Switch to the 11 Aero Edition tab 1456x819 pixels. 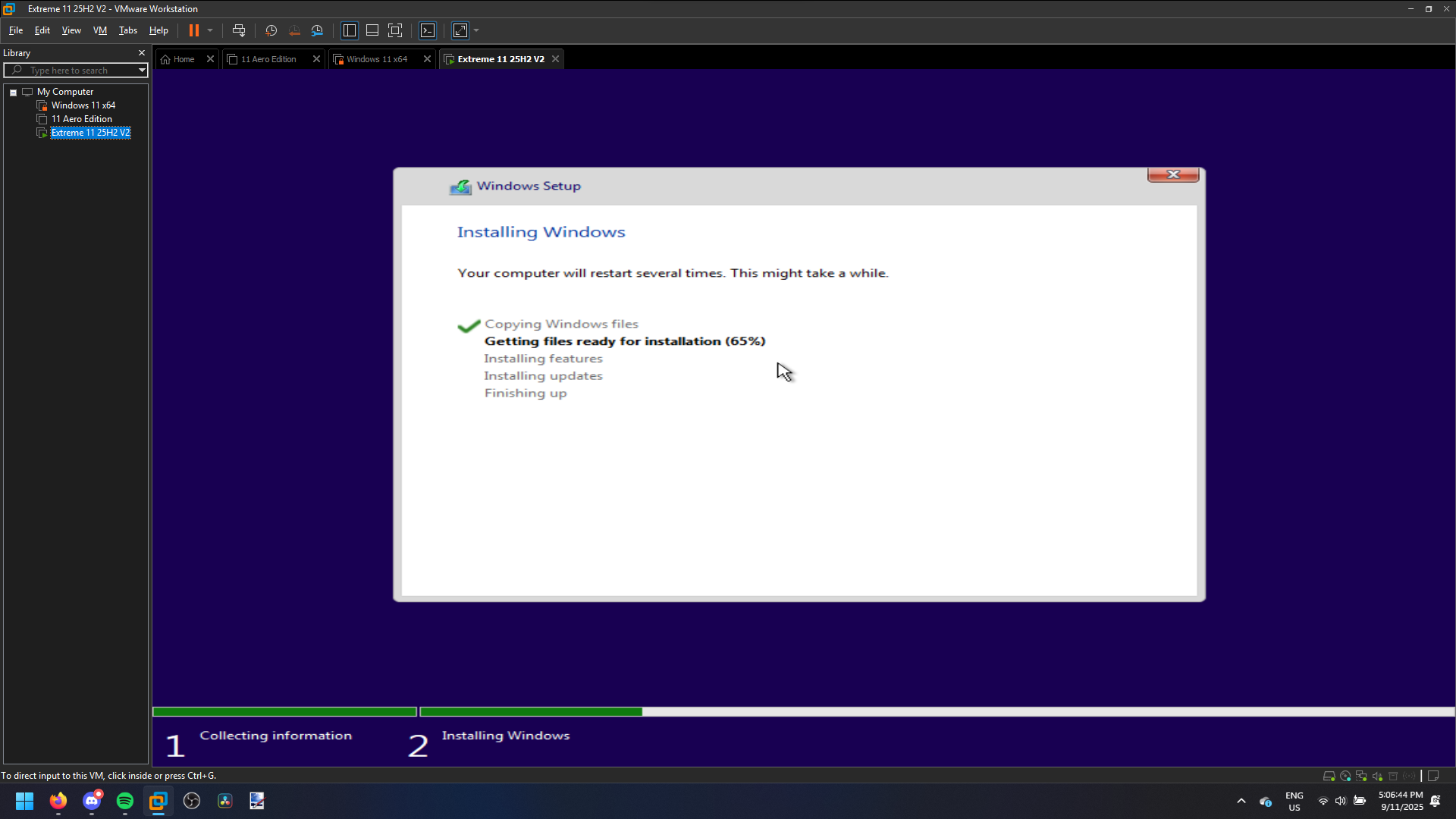click(x=268, y=59)
